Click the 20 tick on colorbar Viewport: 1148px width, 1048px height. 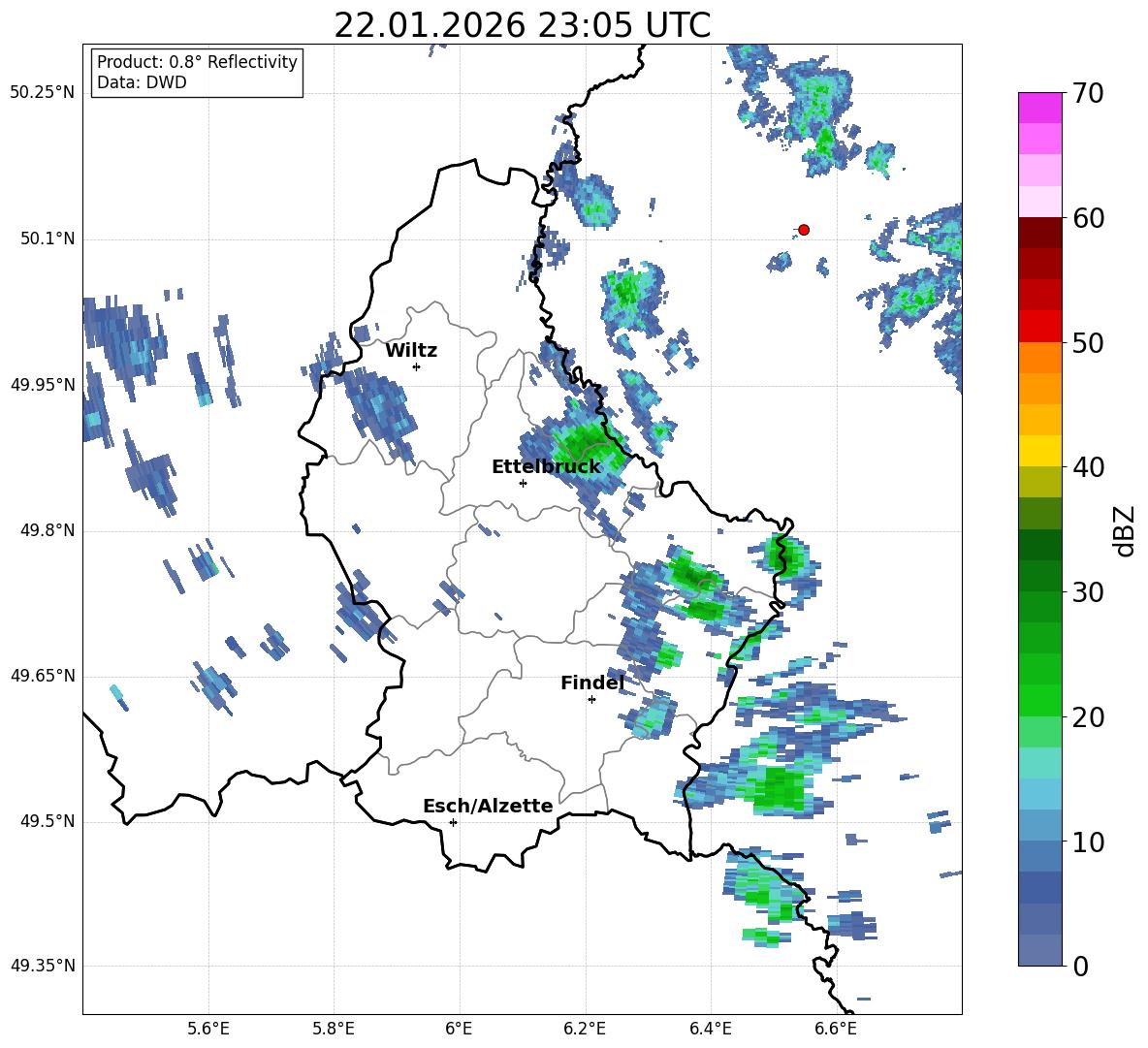click(x=1088, y=717)
